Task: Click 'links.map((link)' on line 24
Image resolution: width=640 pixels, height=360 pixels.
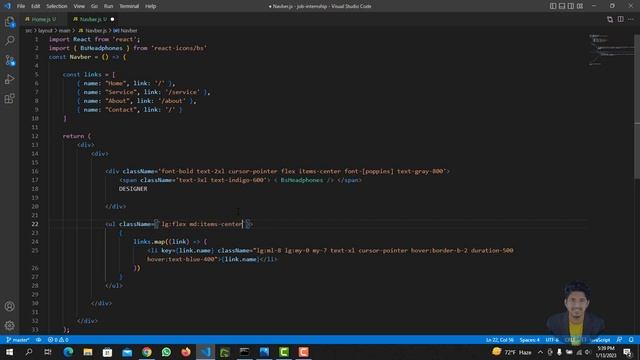Action: [161, 242]
